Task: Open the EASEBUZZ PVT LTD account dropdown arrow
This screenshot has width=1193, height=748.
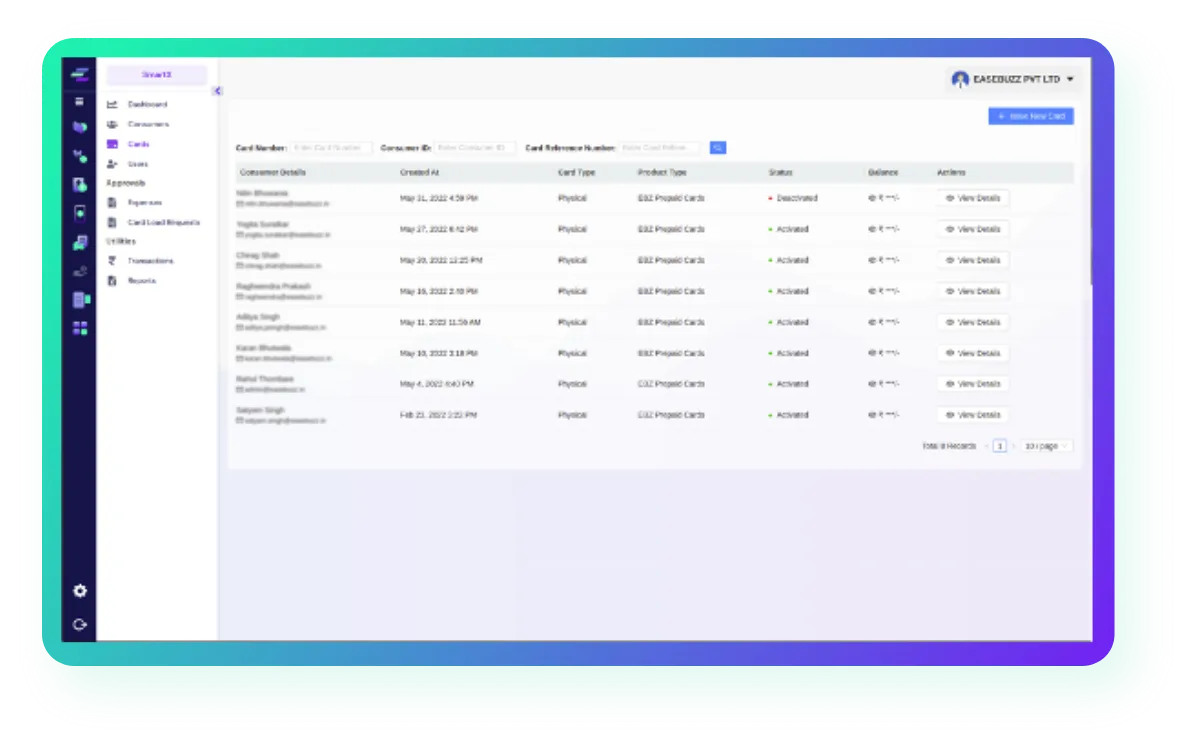Action: click(x=1070, y=79)
